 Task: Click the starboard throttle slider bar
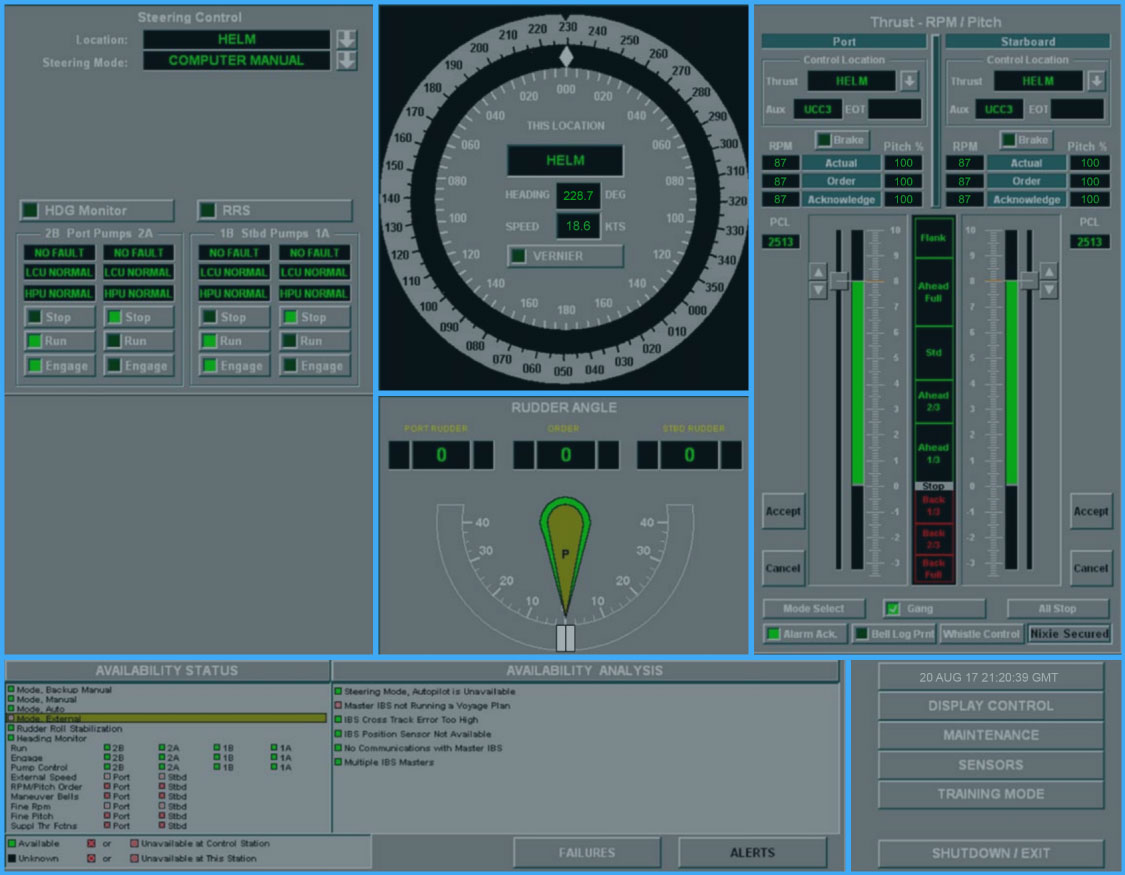(1012, 380)
